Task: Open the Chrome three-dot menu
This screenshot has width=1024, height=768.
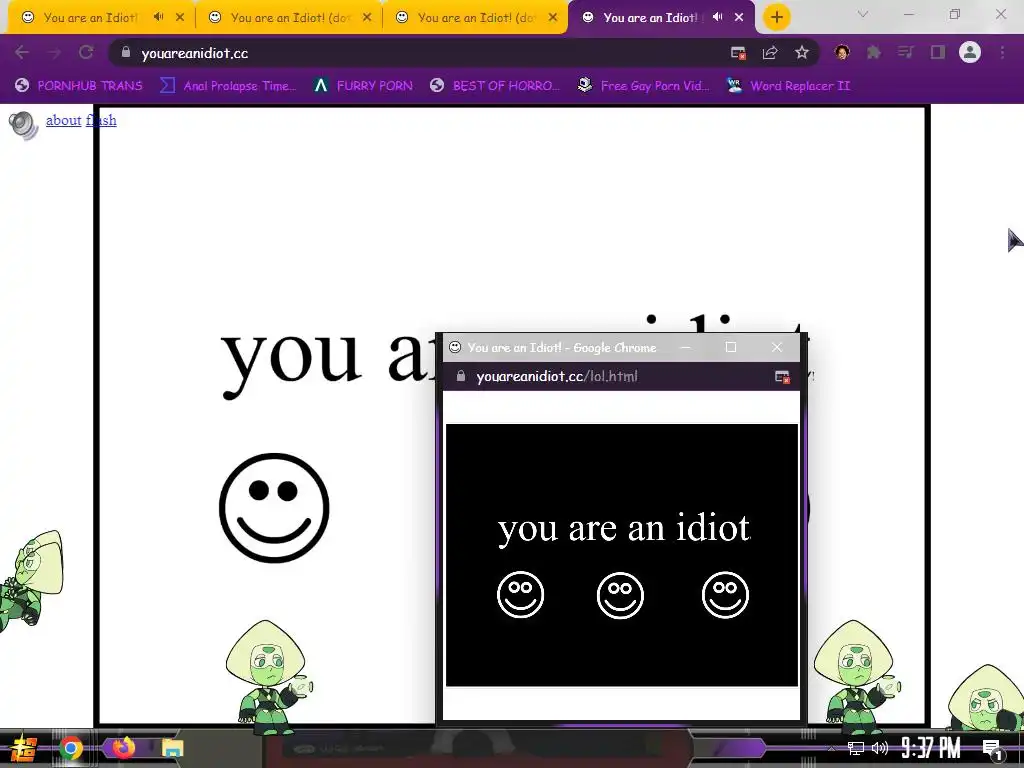Action: pos(1002,52)
